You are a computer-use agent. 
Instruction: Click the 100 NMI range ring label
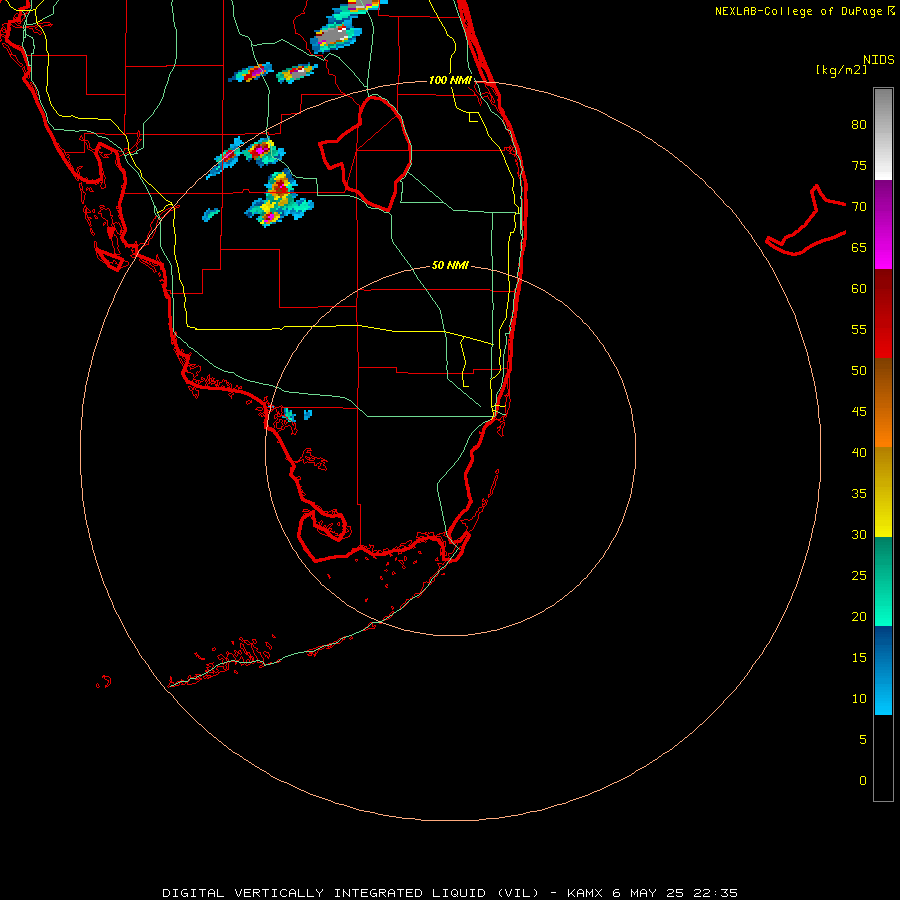450,80
